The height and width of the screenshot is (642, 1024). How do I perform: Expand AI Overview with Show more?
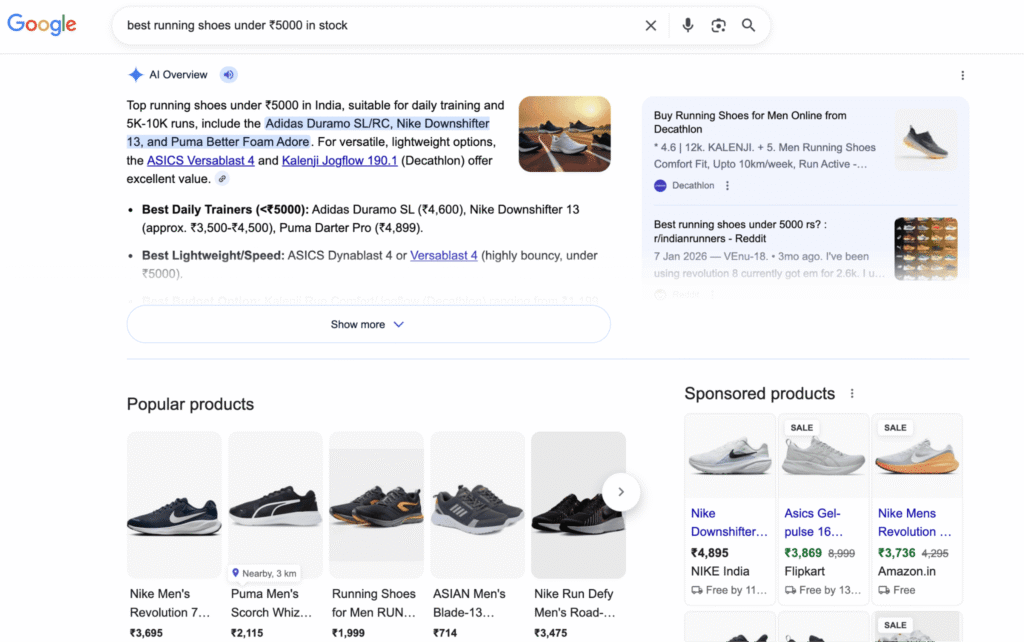point(368,325)
